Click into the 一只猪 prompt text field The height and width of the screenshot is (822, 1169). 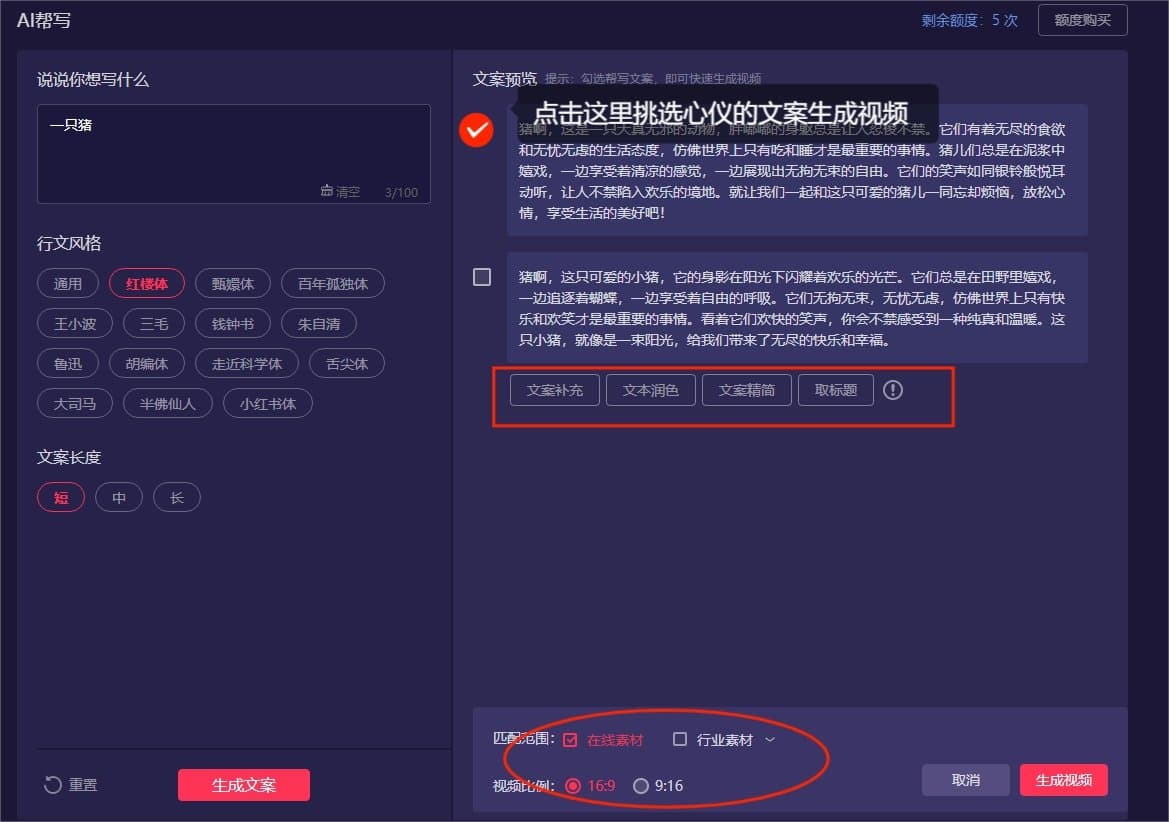(233, 154)
